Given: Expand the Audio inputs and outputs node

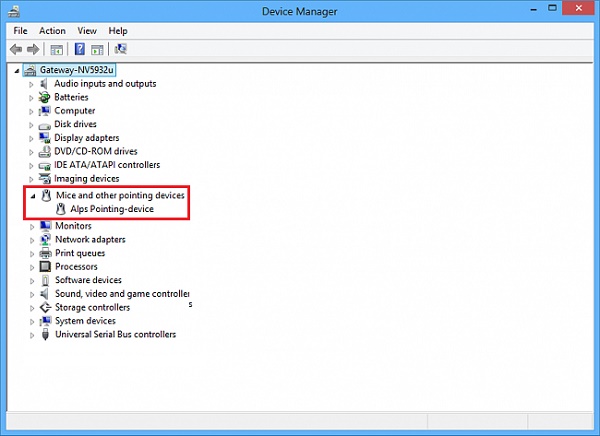Looking at the screenshot, I should coord(32,84).
